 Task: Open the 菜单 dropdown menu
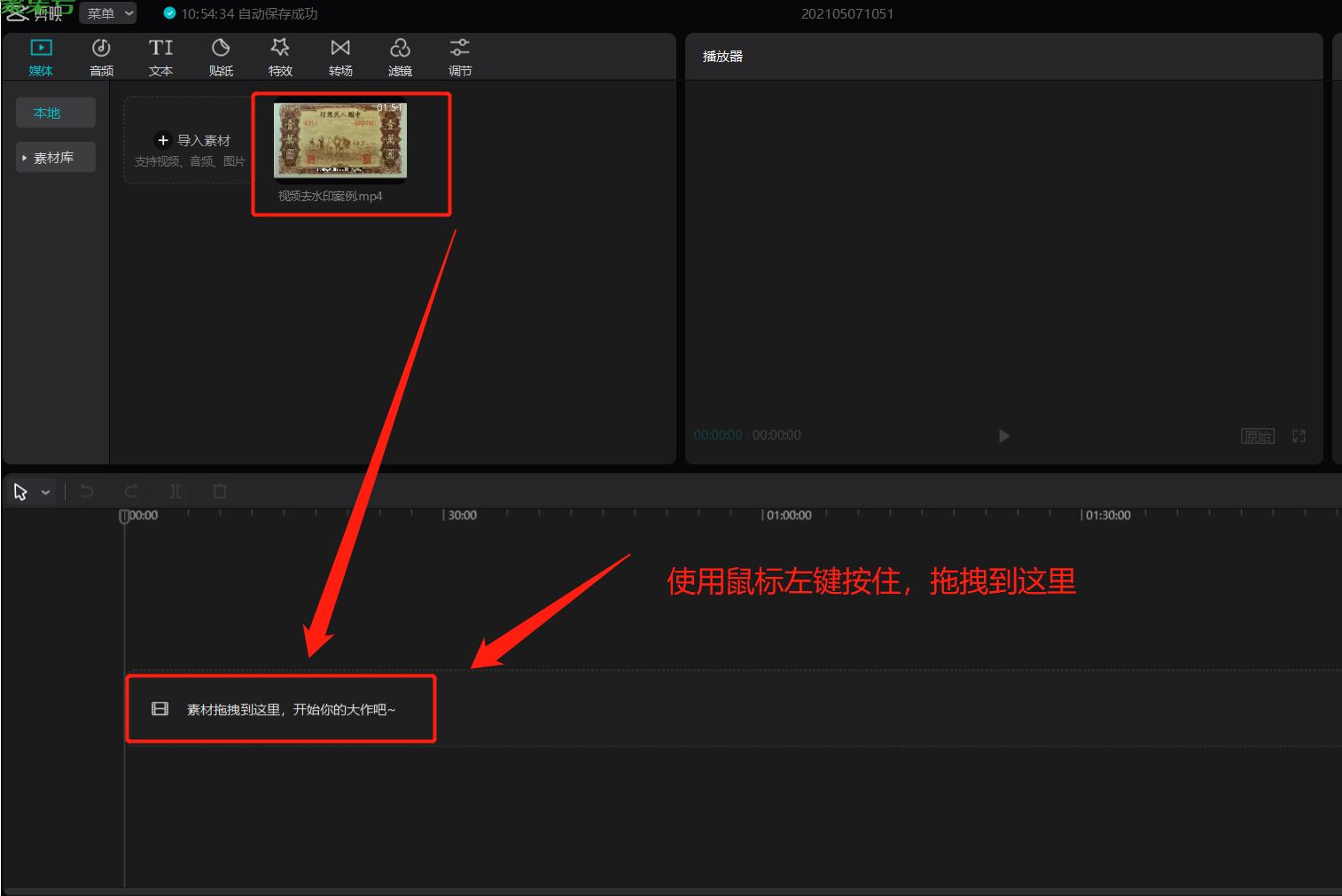pyautogui.click(x=110, y=13)
